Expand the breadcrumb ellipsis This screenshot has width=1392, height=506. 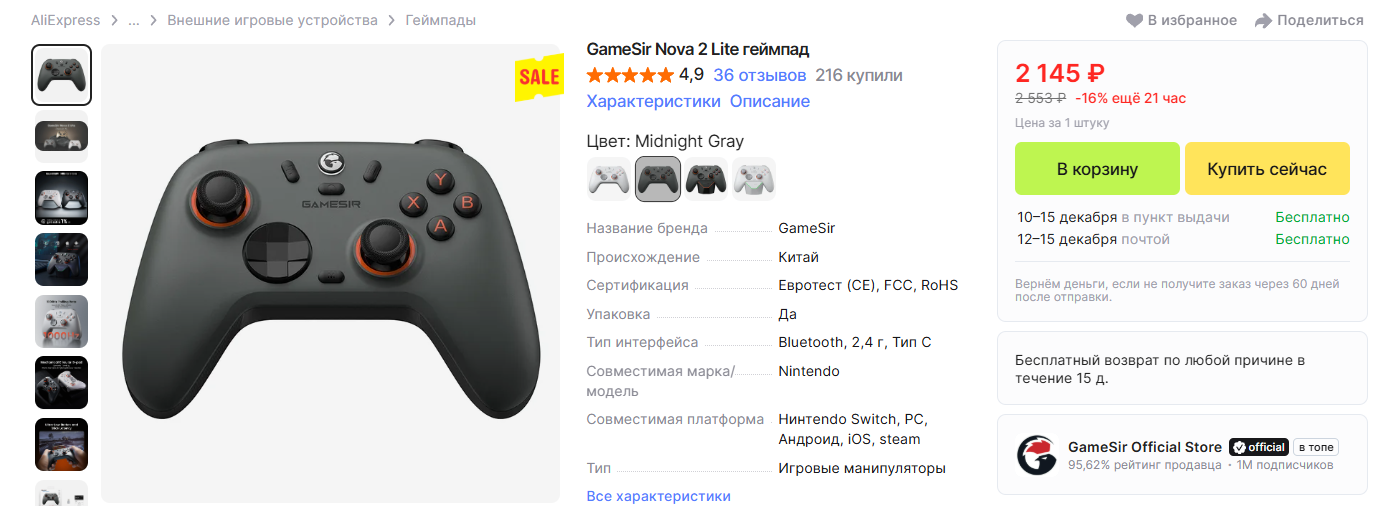133,20
